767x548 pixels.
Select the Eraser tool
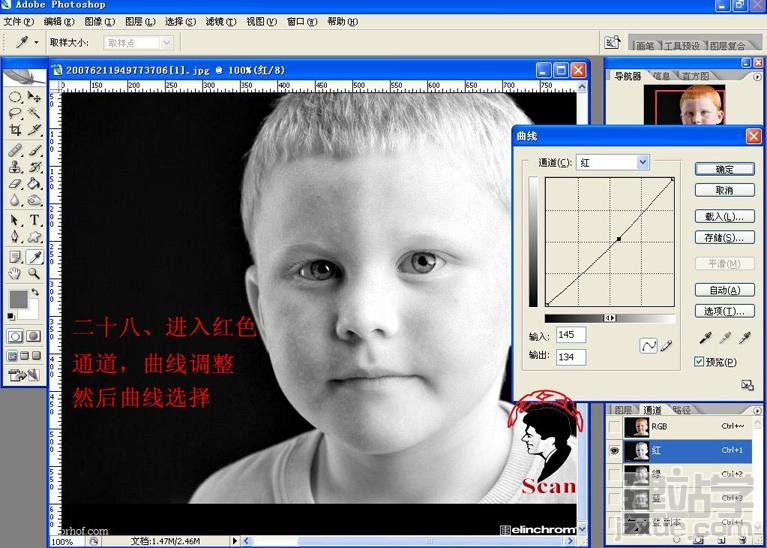pyautogui.click(x=15, y=184)
